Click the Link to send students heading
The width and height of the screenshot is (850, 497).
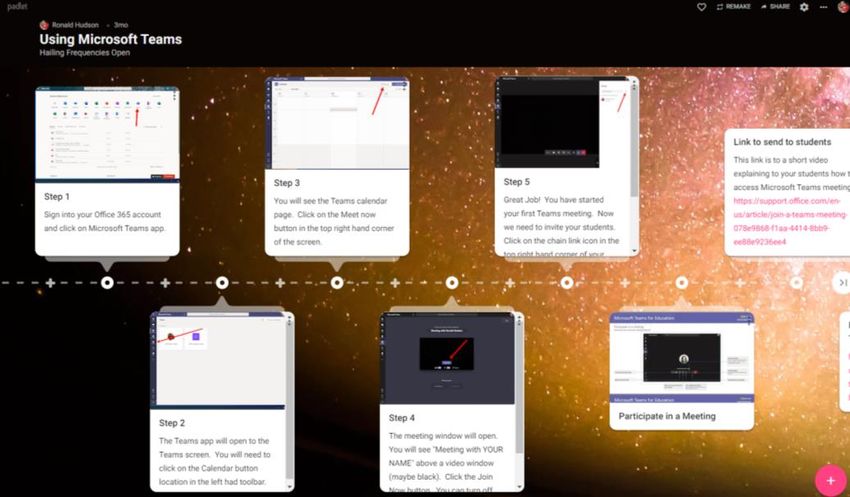coord(782,142)
